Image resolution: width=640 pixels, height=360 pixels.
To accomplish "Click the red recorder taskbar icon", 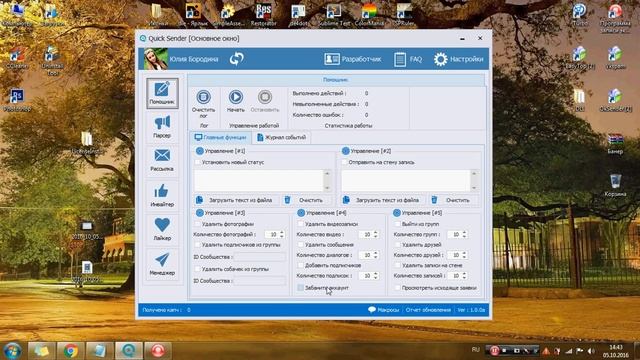I will coord(158,351).
